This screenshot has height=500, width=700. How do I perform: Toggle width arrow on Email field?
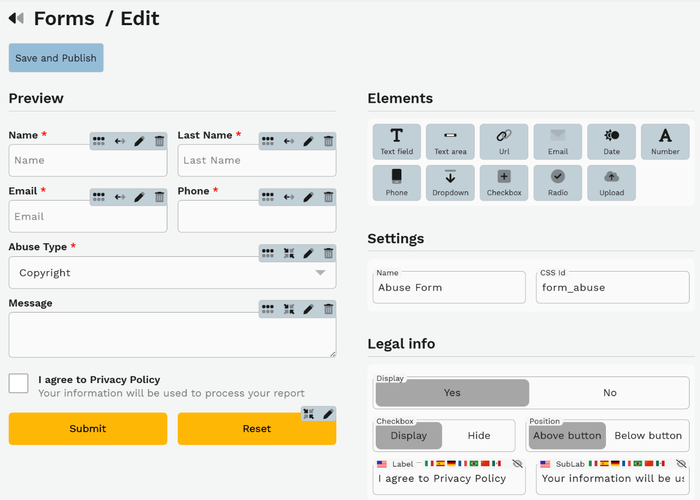click(x=120, y=197)
